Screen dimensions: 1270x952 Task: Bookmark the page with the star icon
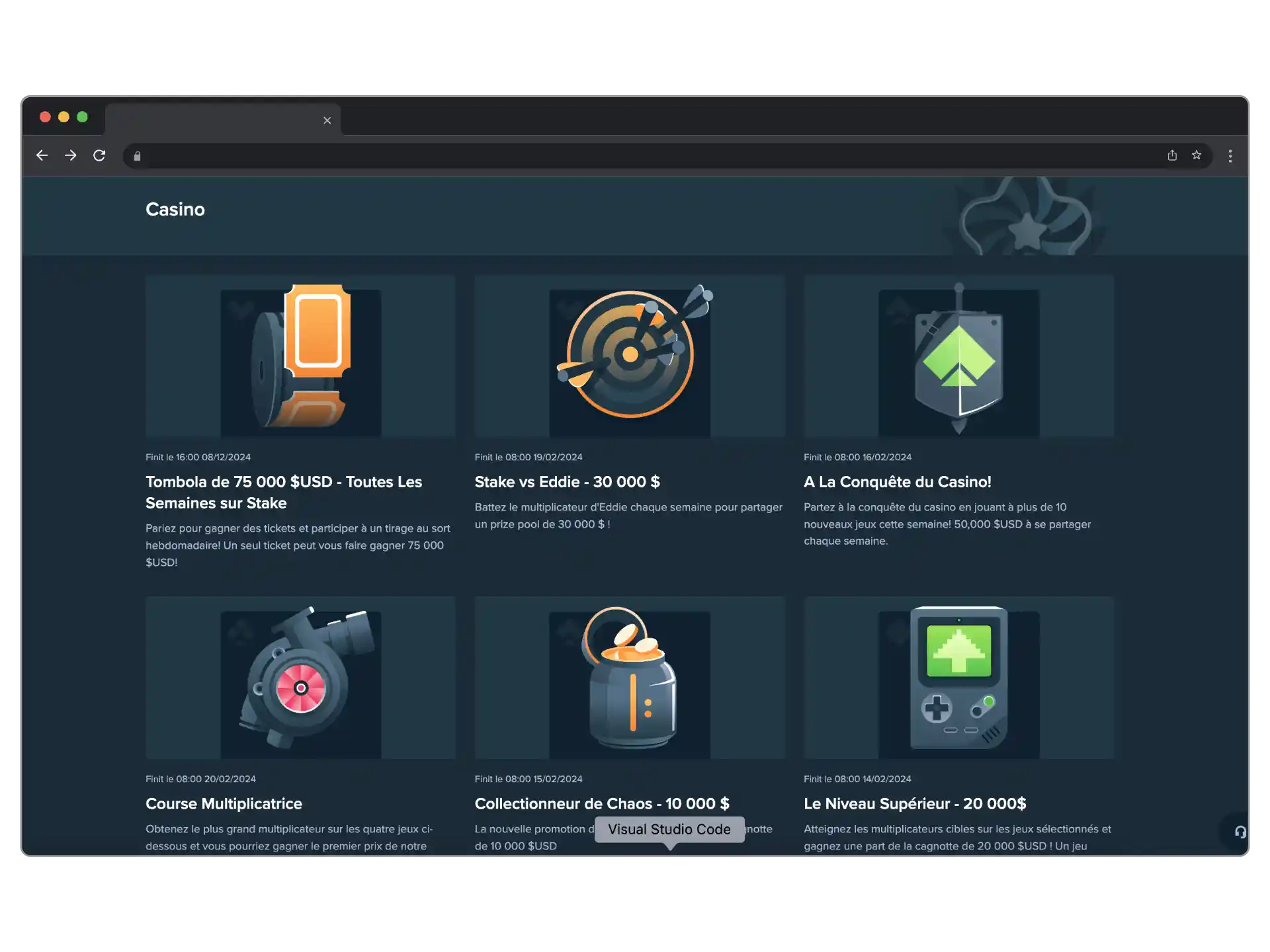(1197, 155)
